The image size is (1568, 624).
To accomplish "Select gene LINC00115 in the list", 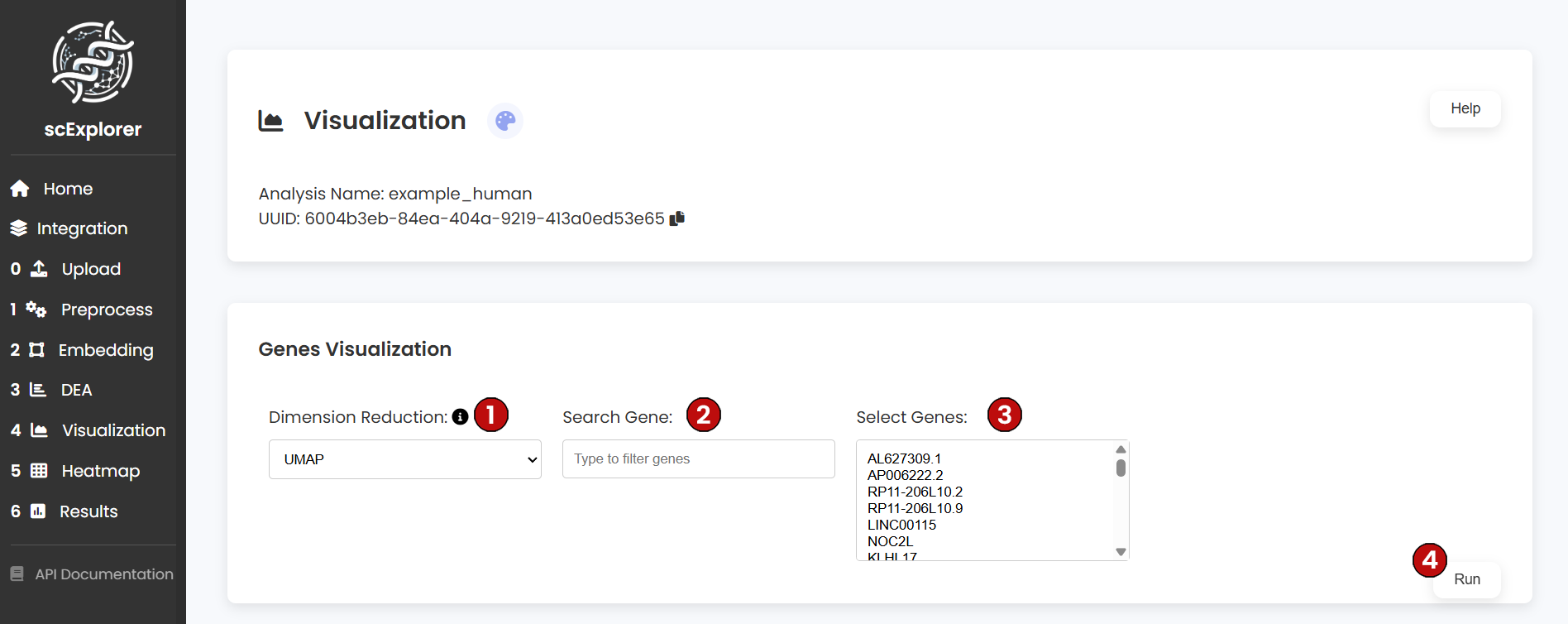I will (901, 525).
